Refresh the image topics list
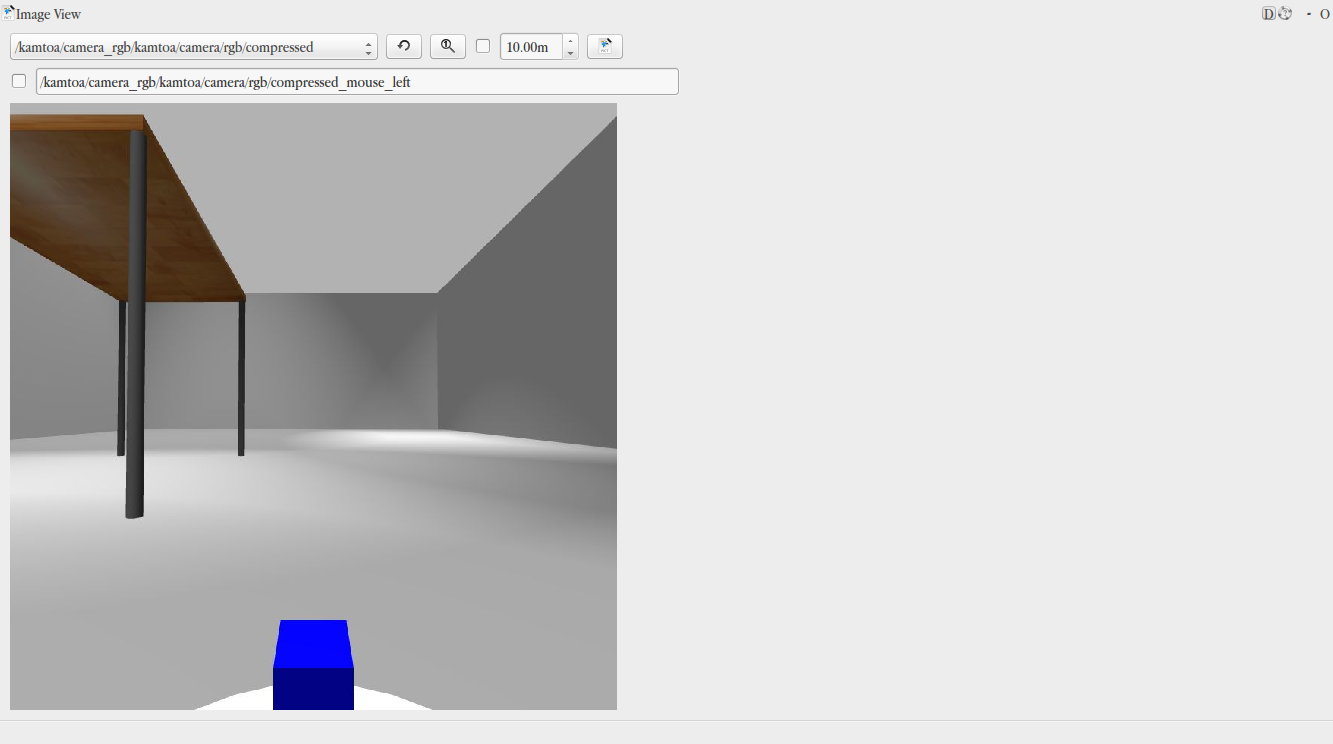This screenshot has height=744, width=1333. pyautogui.click(x=404, y=47)
